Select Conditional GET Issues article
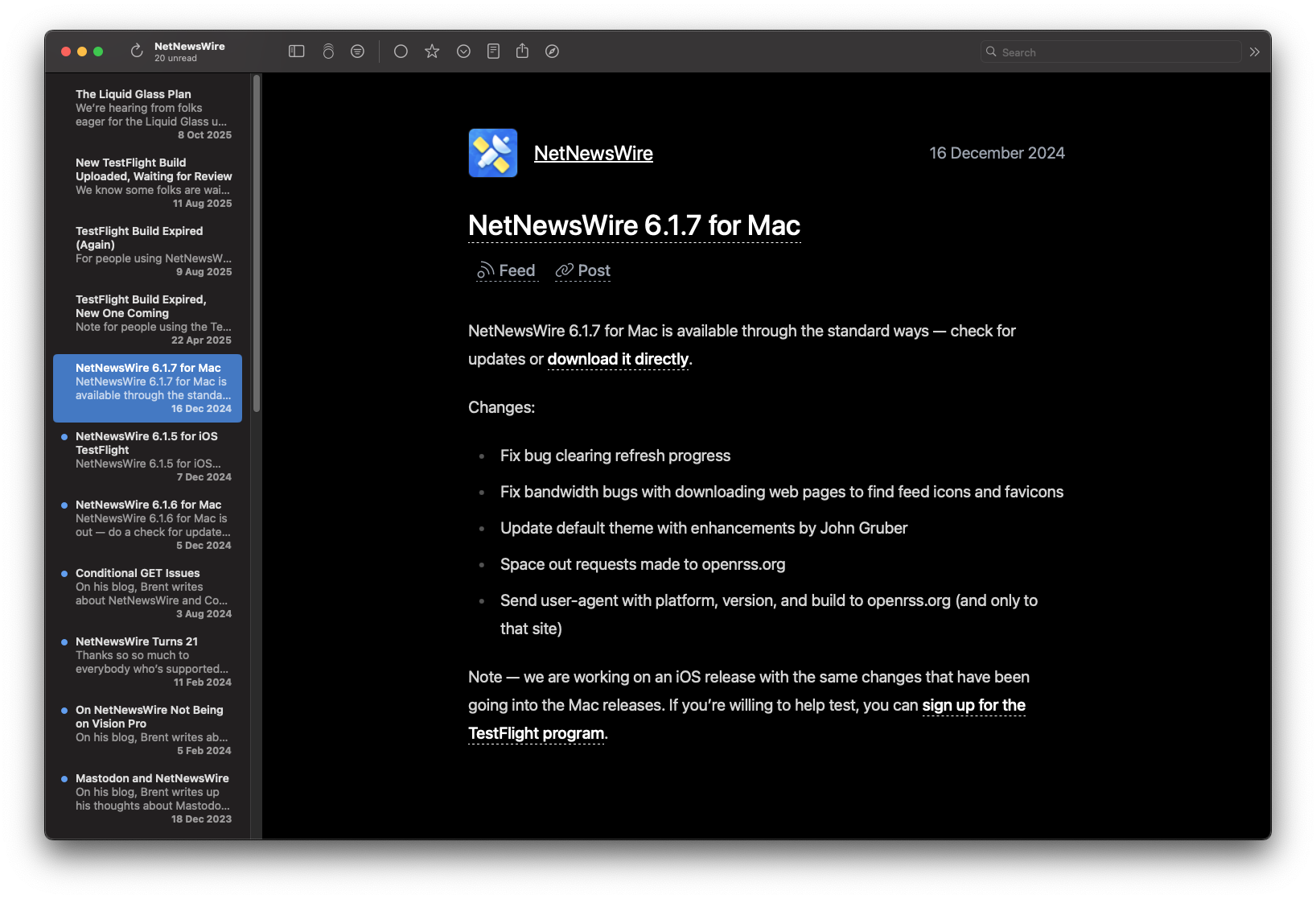The image size is (1316, 899). tap(148, 593)
